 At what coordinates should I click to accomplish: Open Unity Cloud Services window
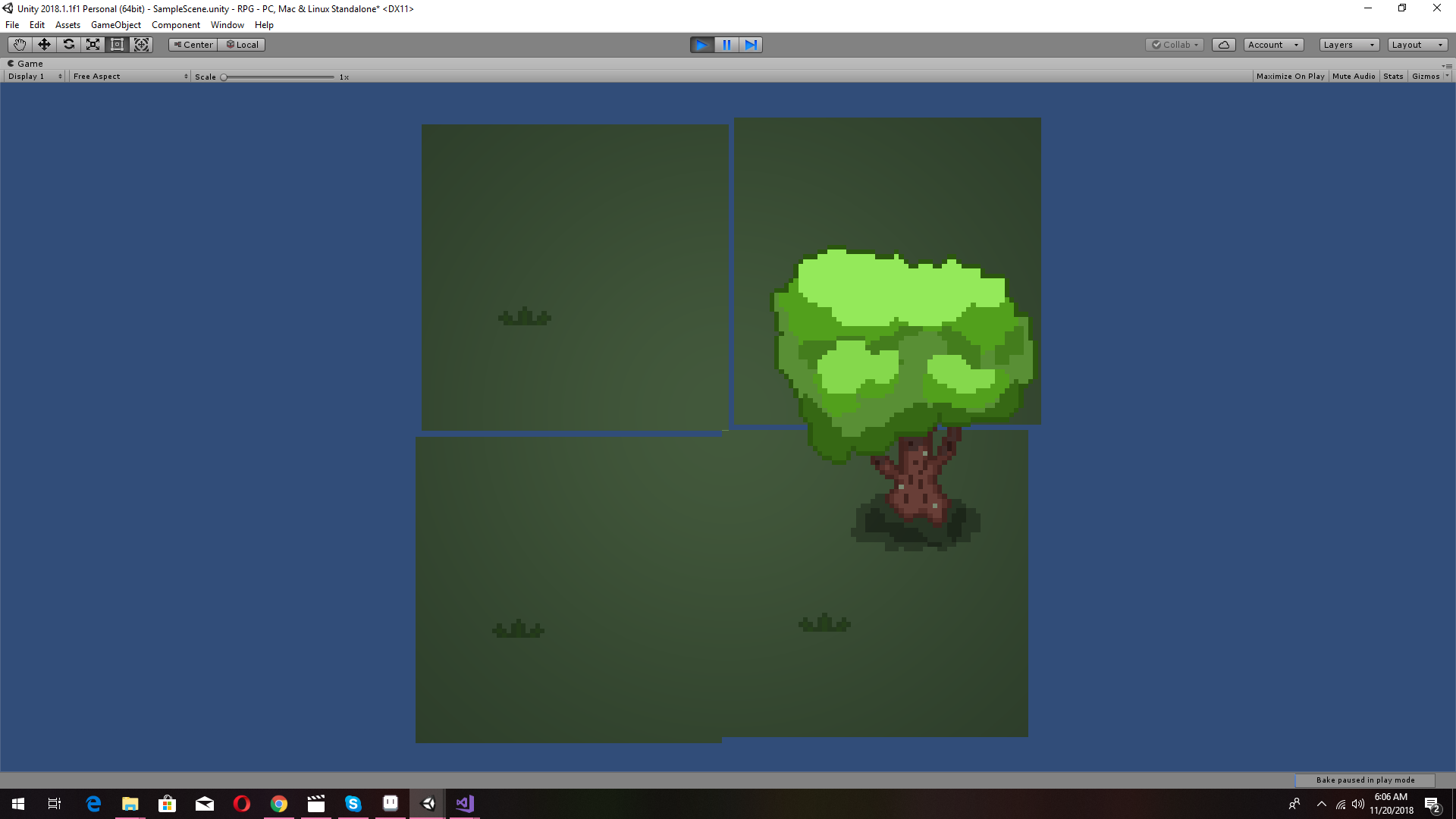[x=1223, y=44]
